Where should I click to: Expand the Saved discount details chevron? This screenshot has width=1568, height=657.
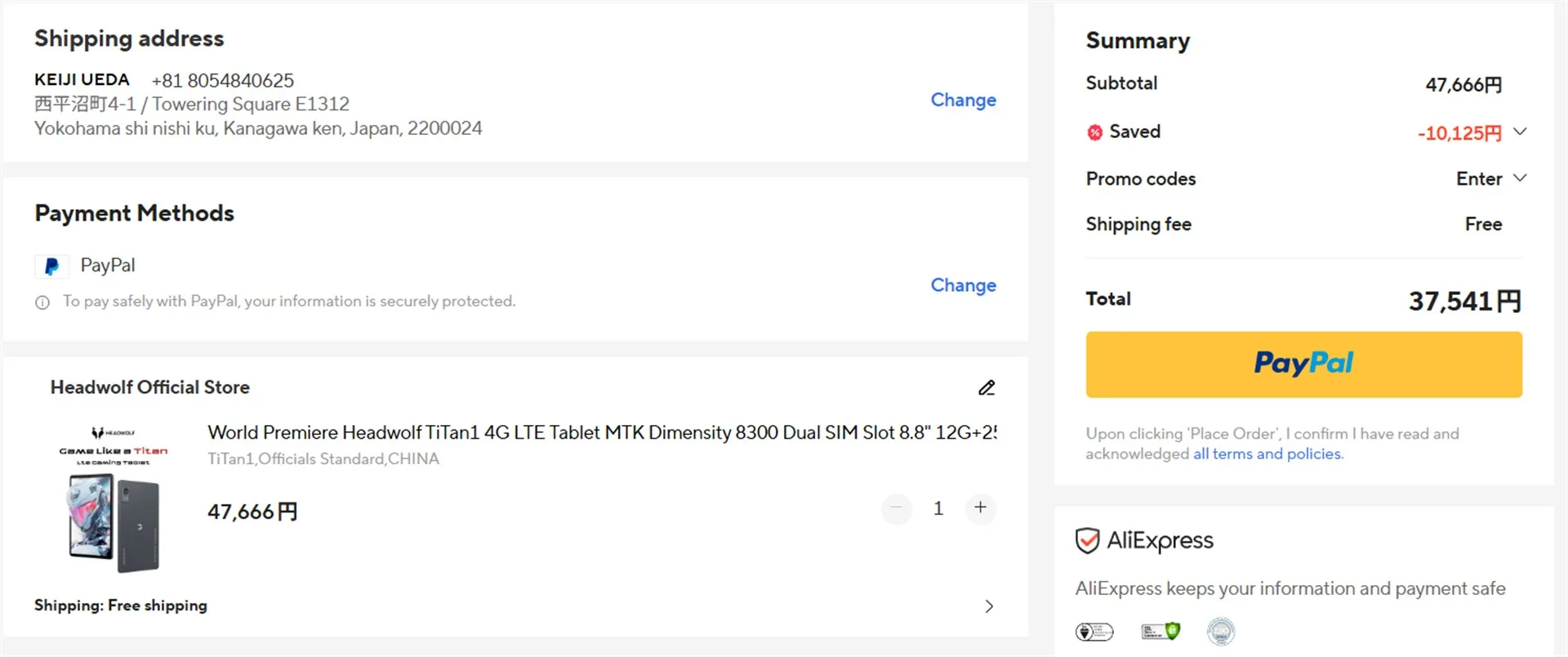tap(1519, 132)
